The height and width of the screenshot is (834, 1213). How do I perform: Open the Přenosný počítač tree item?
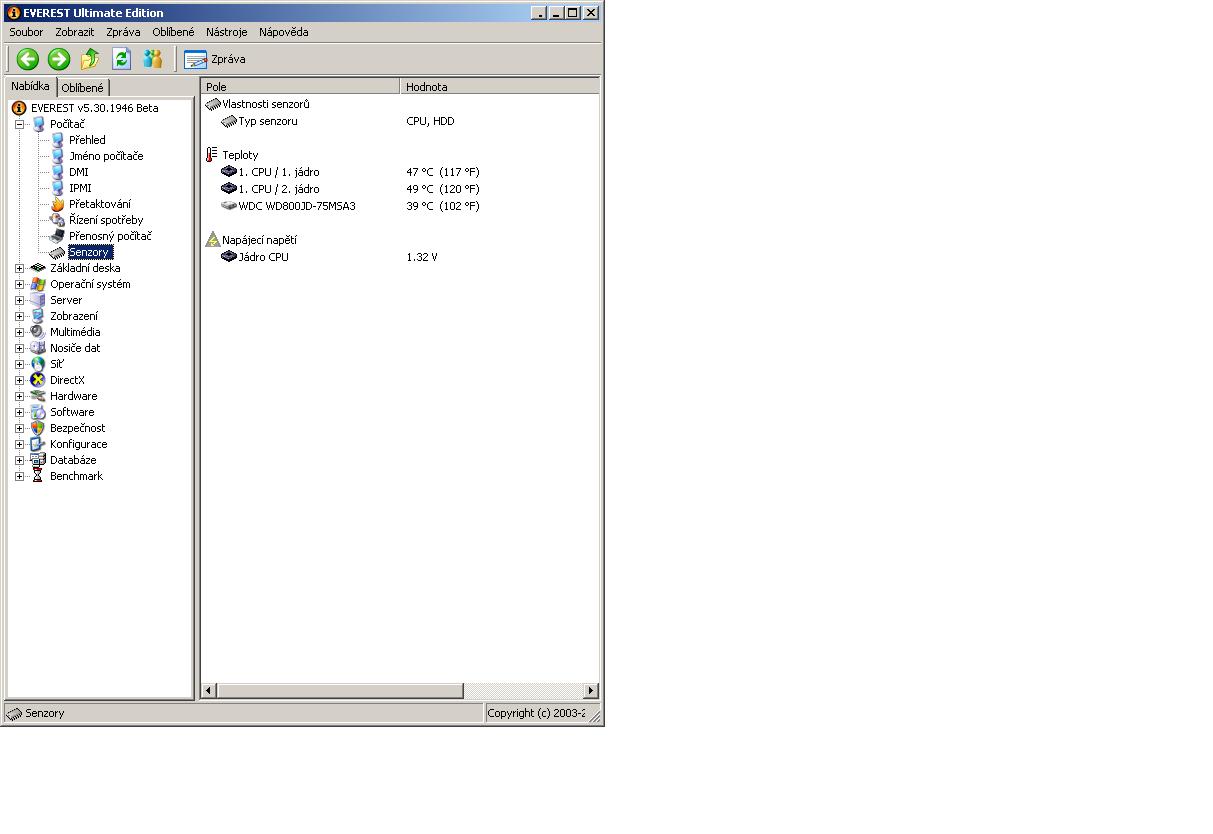click(x=110, y=236)
